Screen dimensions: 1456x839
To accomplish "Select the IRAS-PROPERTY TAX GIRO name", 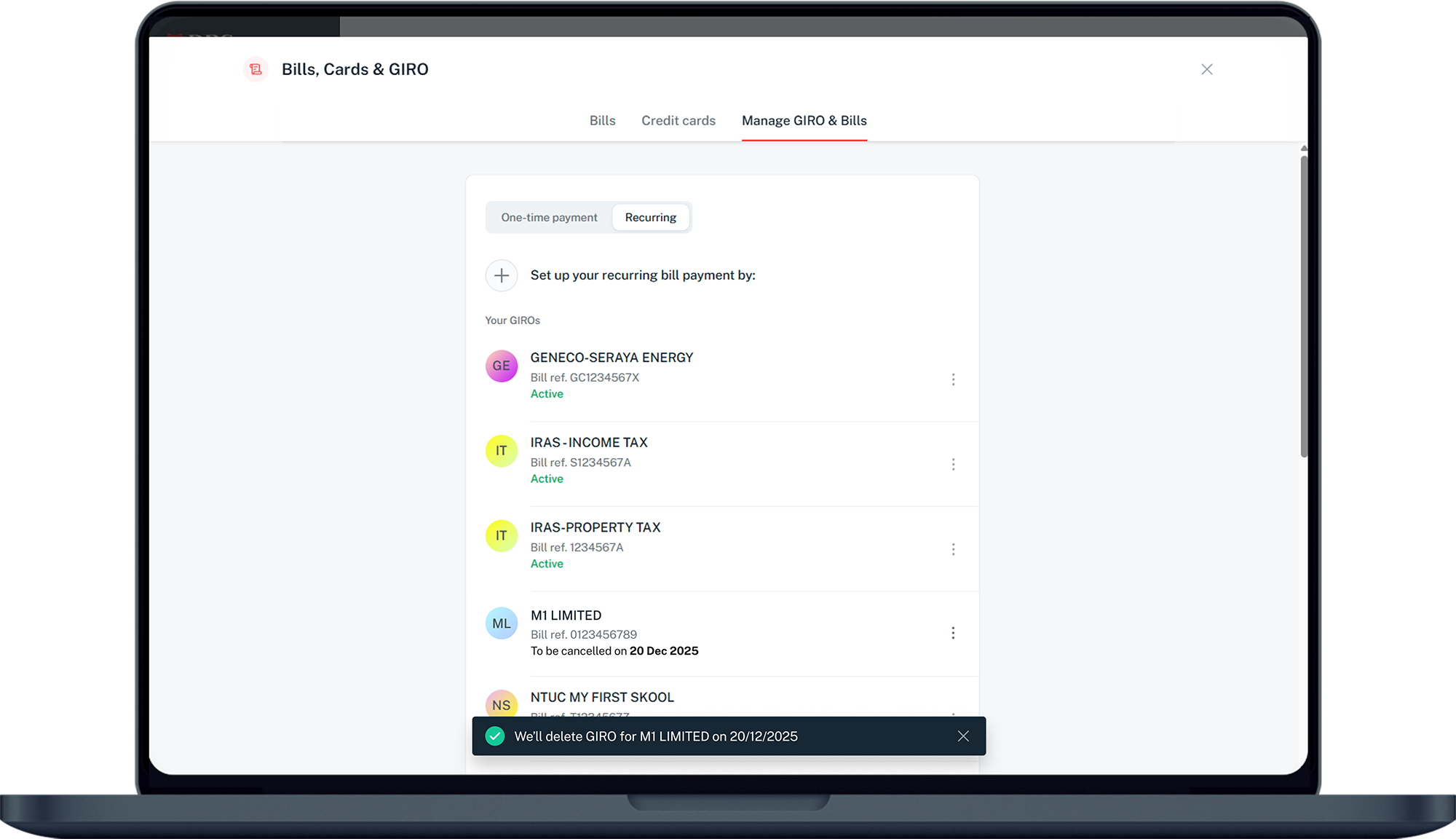I will pyautogui.click(x=596, y=527).
